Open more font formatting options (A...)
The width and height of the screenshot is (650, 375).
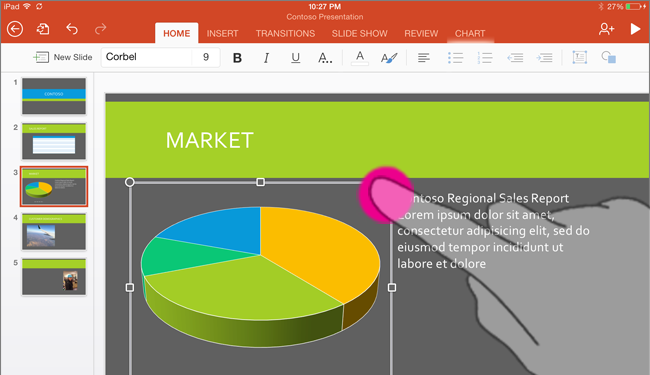[325, 58]
